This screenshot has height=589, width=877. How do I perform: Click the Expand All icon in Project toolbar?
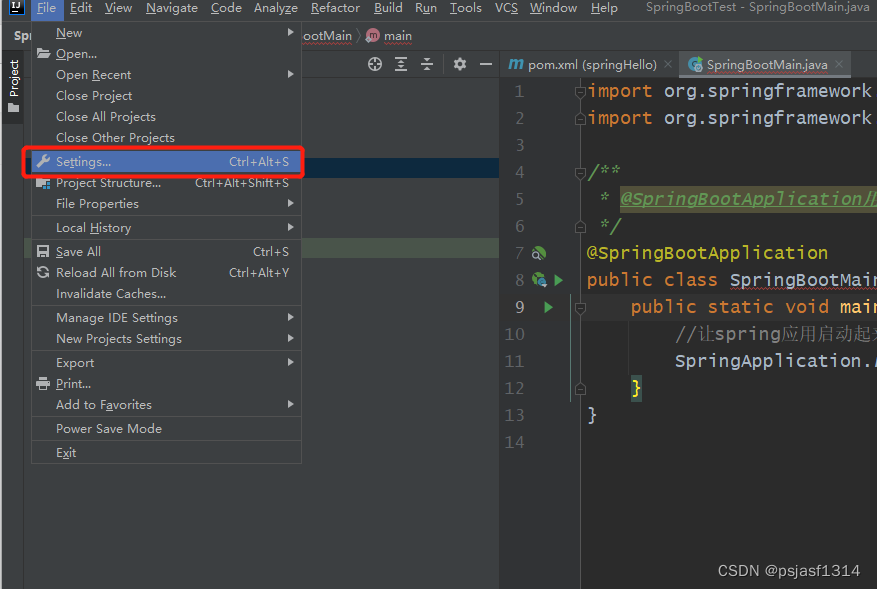click(x=401, y=64)
